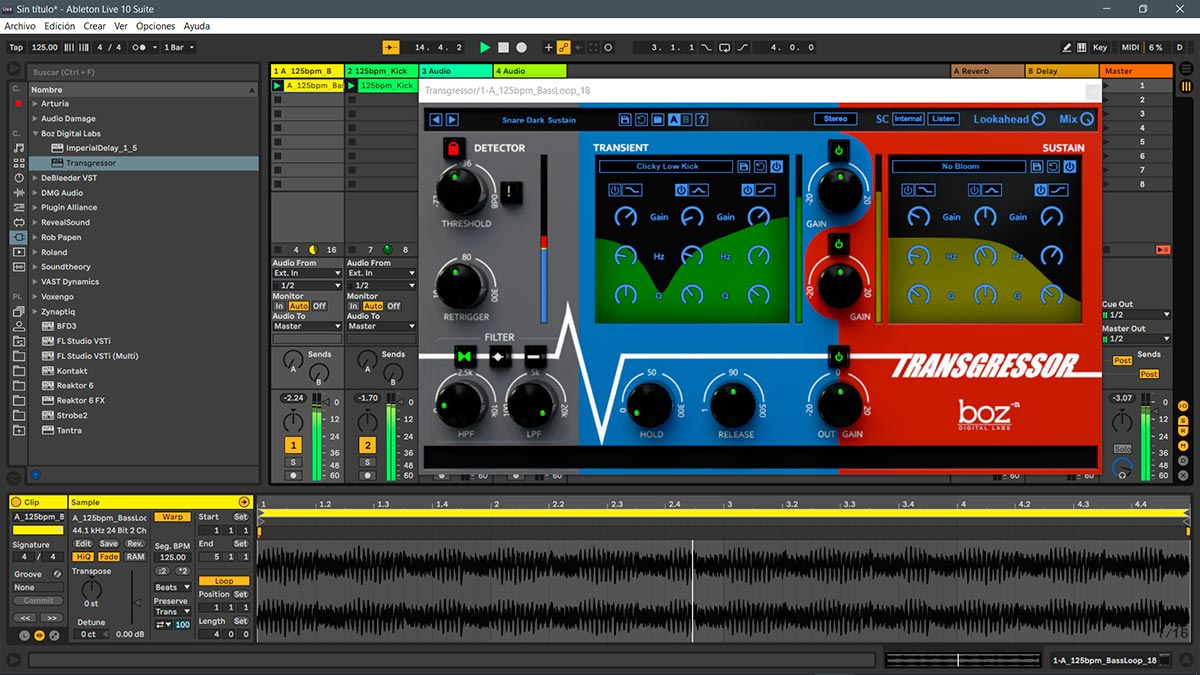The width and height of the screenshot is (1200, 675).
Task: Stop playback using the transport Stop button
Action: [x=503, y=47]
